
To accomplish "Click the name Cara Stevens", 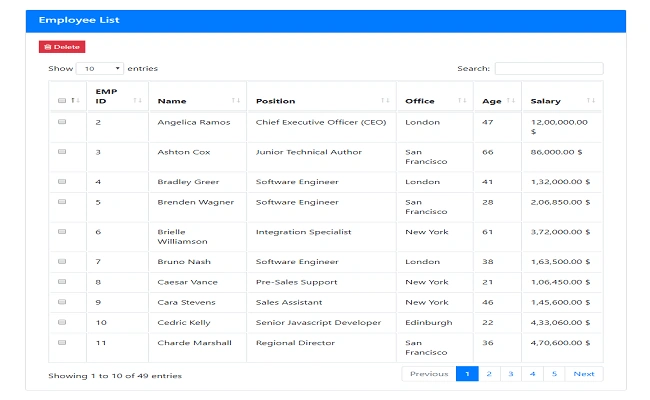I will tap(186, 303).
